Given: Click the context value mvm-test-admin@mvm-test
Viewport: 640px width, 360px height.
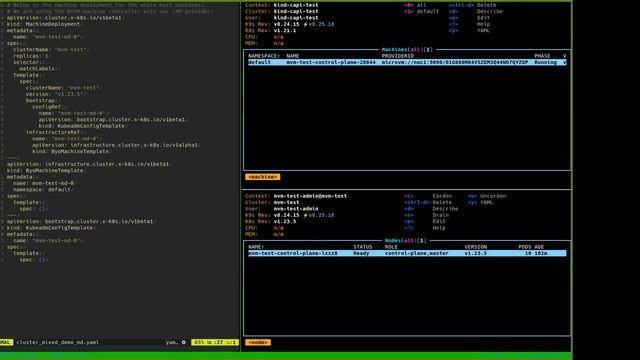Looking at the screenshot, I should [310, 196].
